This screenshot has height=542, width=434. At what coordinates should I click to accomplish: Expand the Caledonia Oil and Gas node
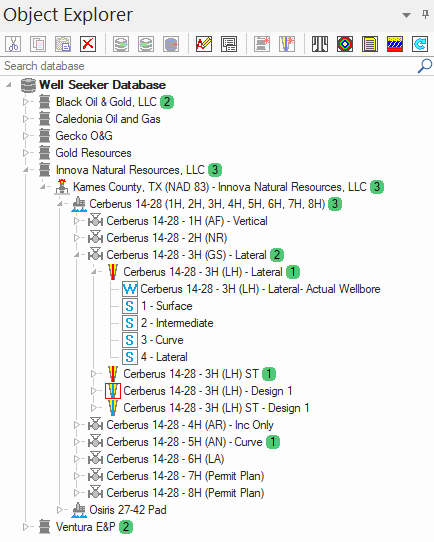25,119
